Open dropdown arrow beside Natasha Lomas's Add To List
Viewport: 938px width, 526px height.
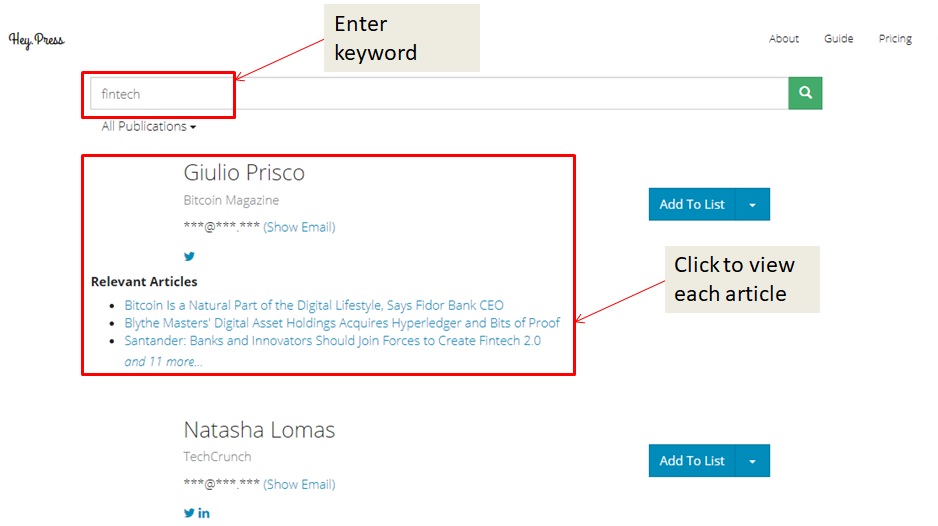[752, 461]
